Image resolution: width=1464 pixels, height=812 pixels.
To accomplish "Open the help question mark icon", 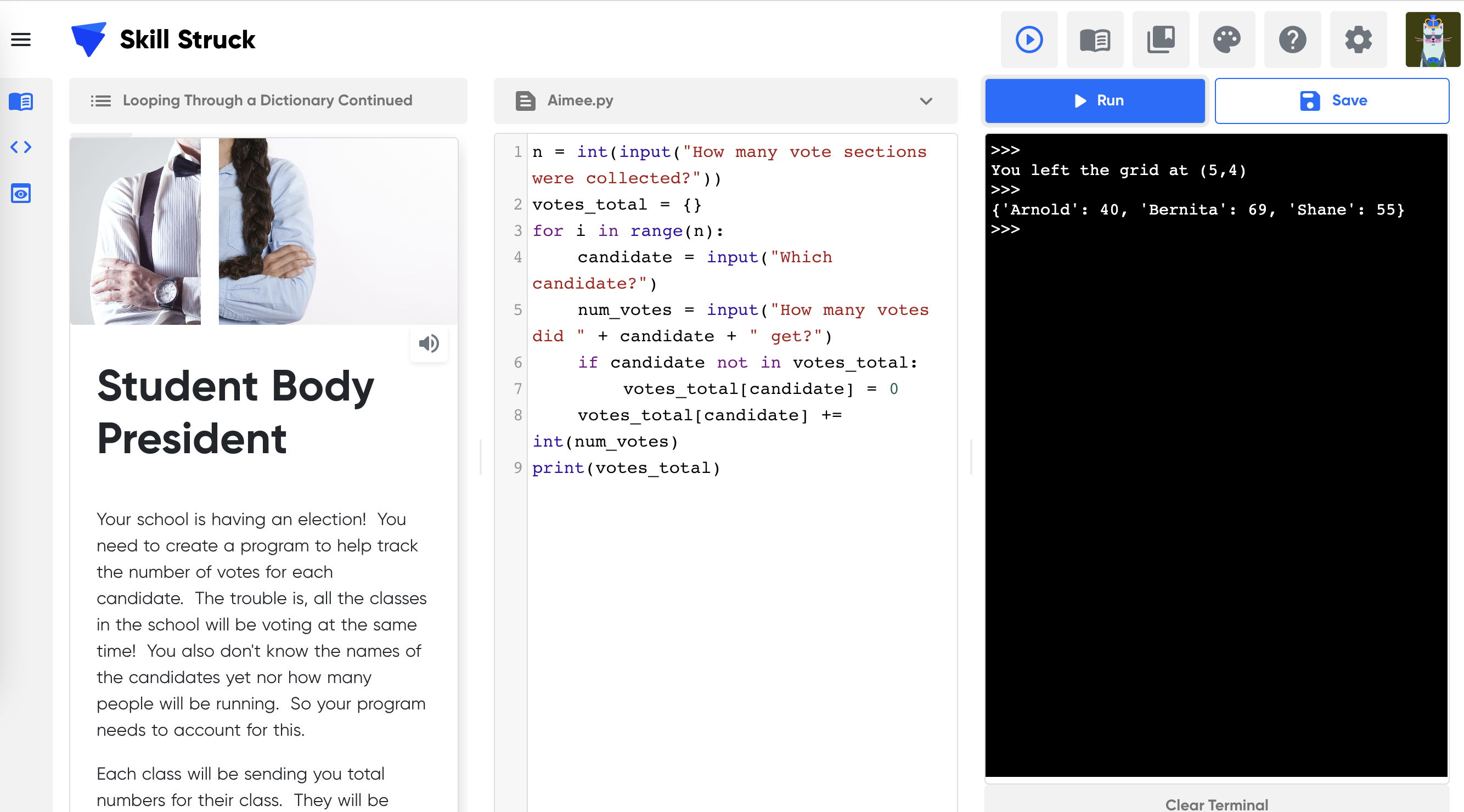I will coord(1292,40).
